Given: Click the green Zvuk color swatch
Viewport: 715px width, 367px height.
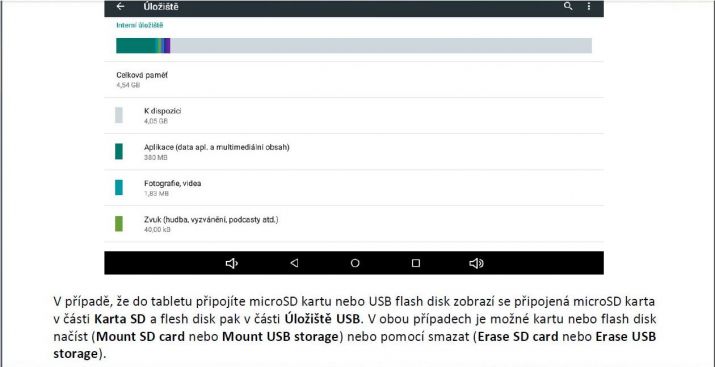Looking at the screenshot, I should (119, 223).
